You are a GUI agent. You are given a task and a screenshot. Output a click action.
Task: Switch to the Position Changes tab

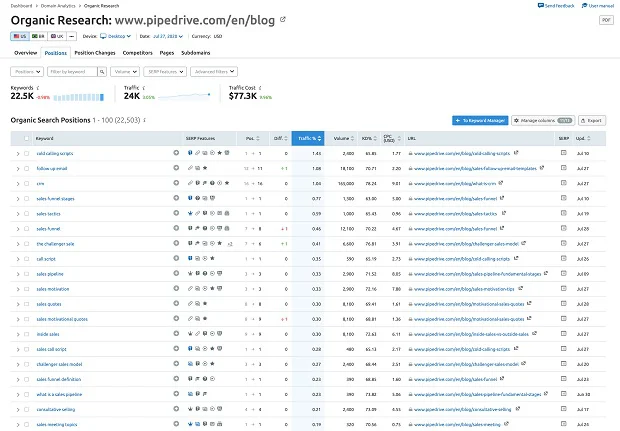click(x=95, y=51)
